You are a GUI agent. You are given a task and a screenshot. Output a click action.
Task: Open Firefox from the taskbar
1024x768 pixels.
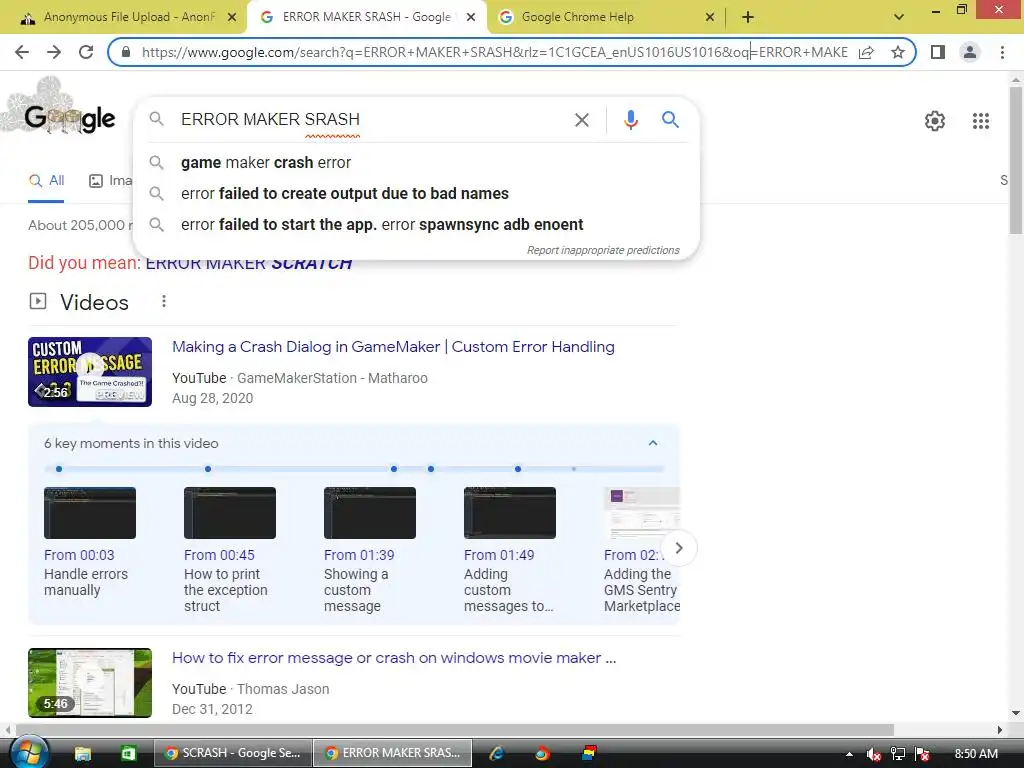click(542, 754)
